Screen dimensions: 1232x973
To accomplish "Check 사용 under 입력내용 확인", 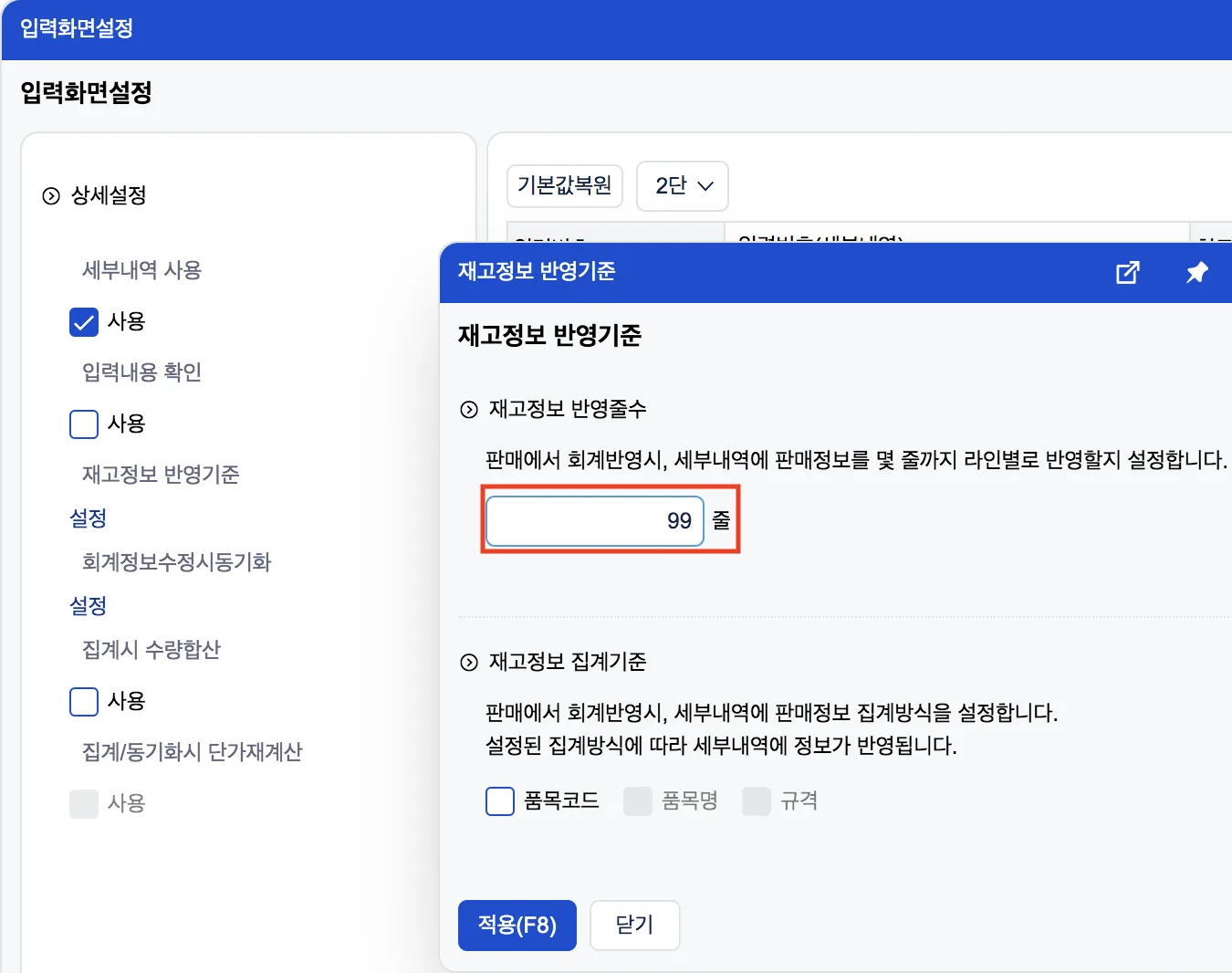I will coord(84,424).
